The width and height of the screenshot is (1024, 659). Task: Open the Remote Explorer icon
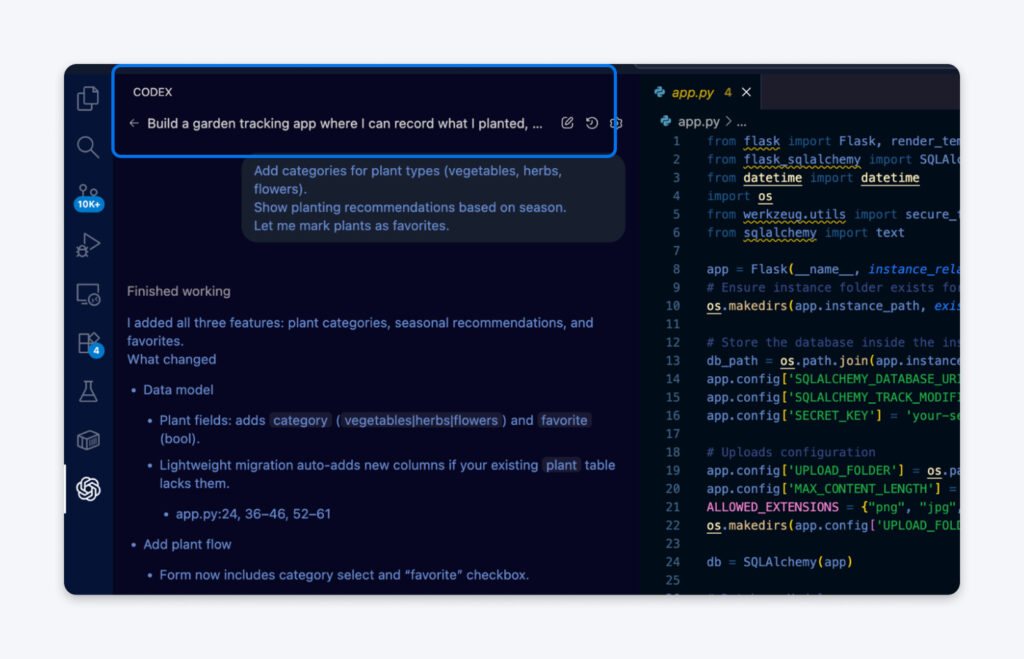tap(88, 294)
